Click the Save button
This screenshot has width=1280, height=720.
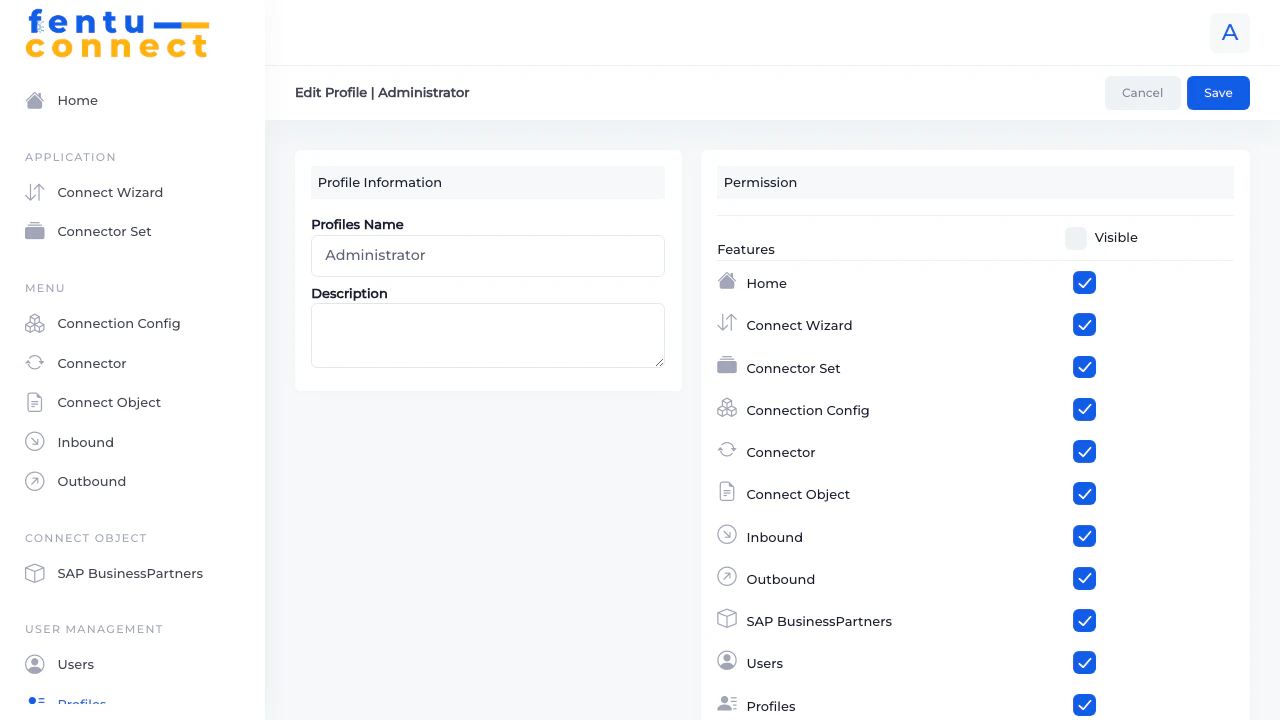1218,92
